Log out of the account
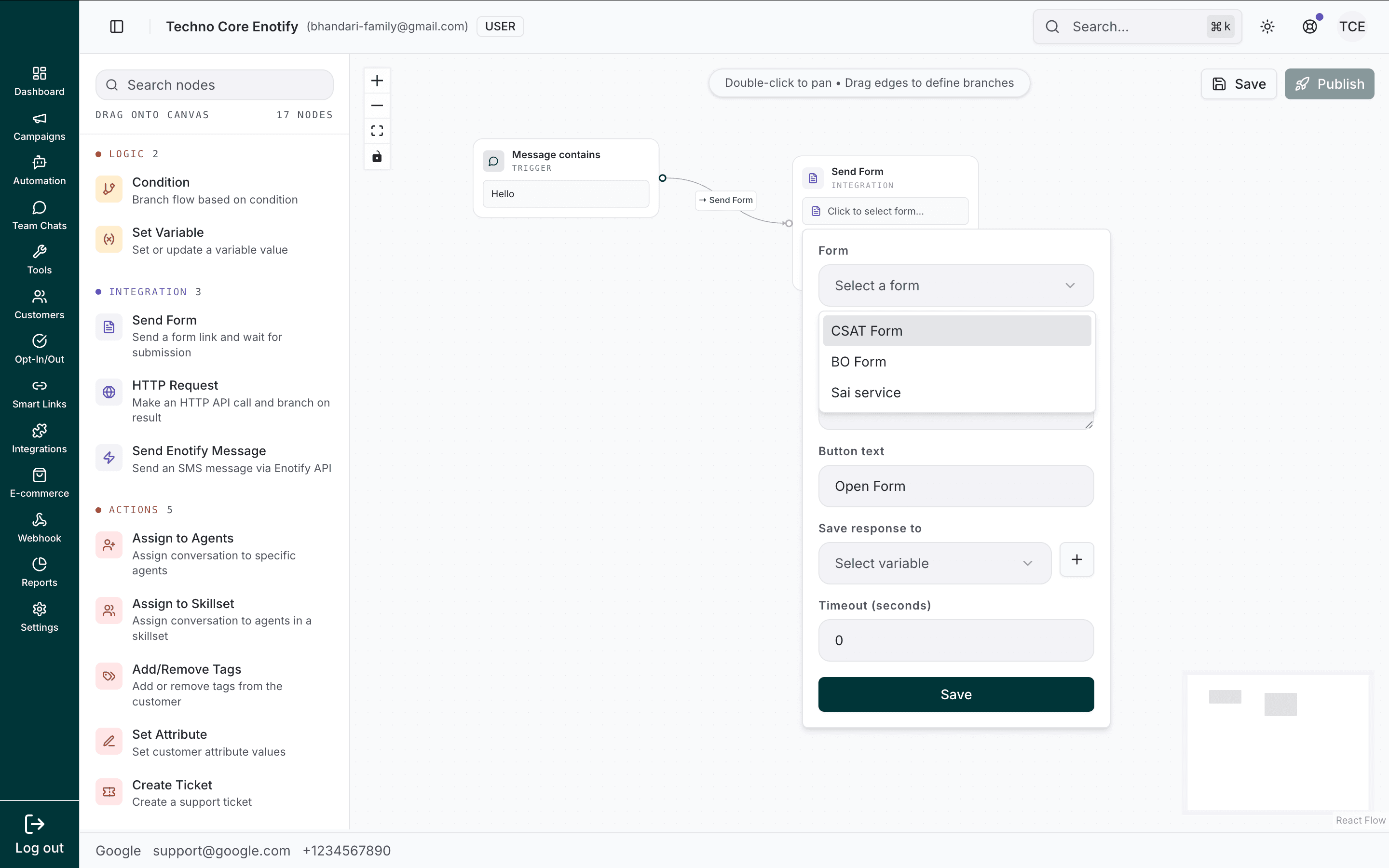This screenshot has width=1389, height=868. click(x=39, y=834)
